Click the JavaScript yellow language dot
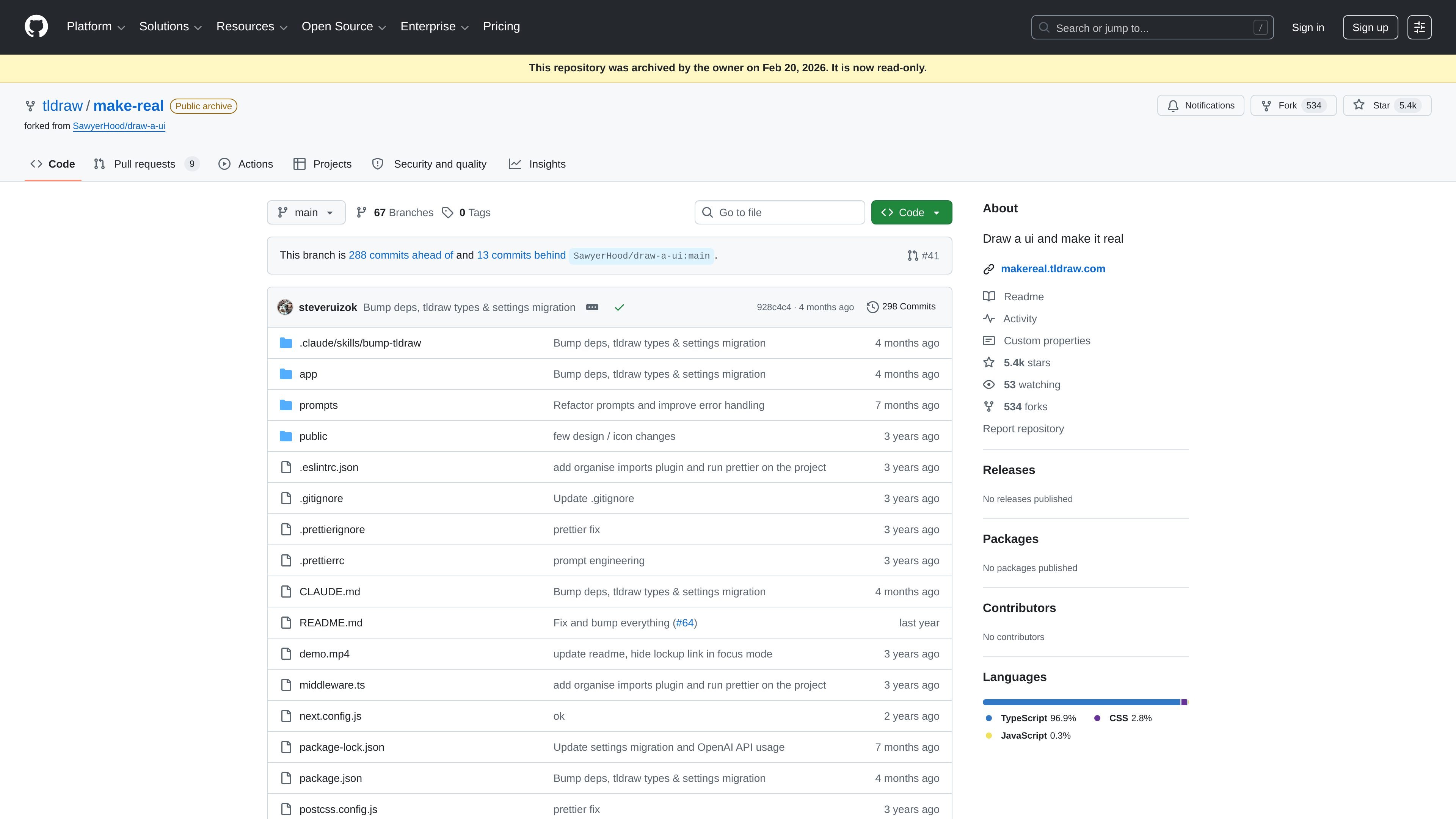 [x=988, y=736]
